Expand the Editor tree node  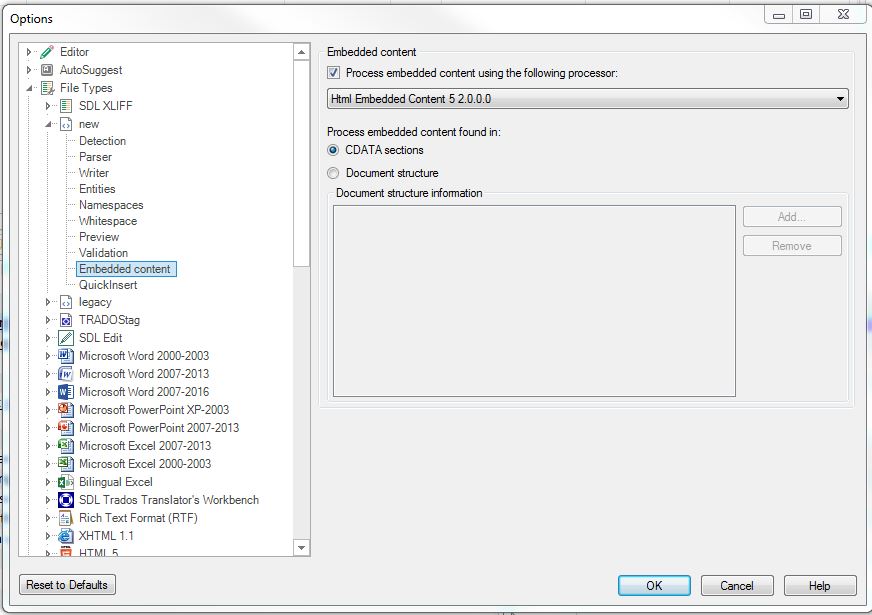[x=29, y=52]
